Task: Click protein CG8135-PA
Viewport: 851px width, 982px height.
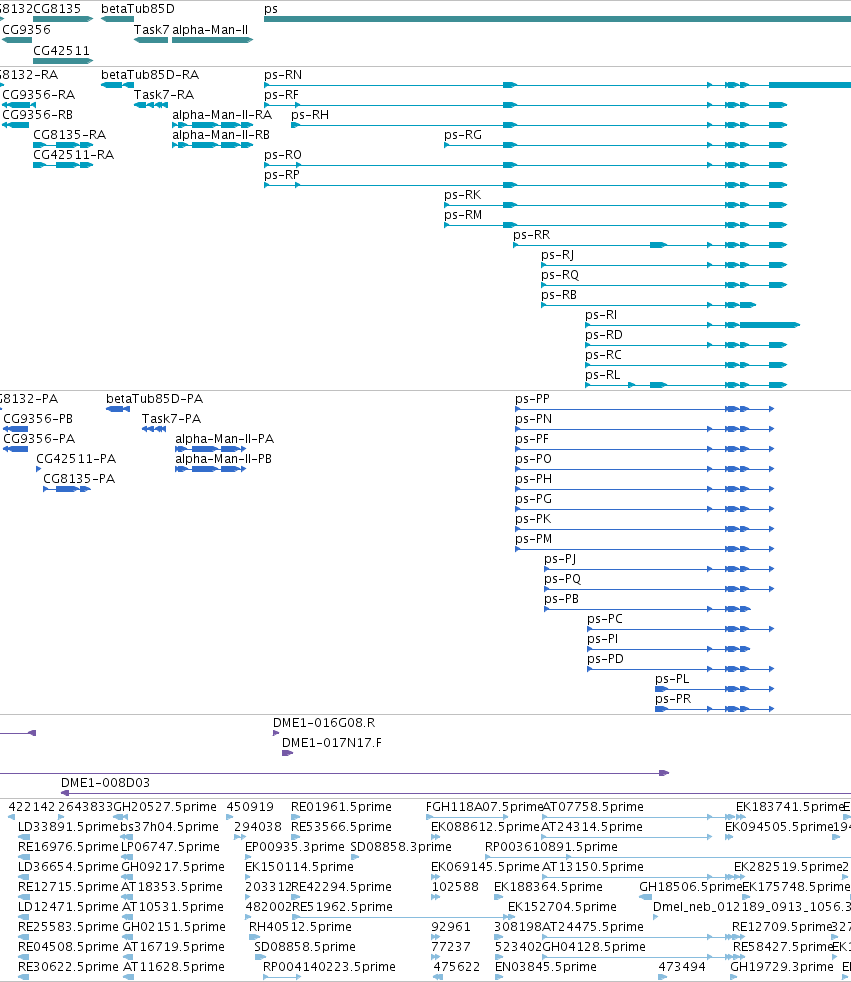Action: tap(79, 479)
